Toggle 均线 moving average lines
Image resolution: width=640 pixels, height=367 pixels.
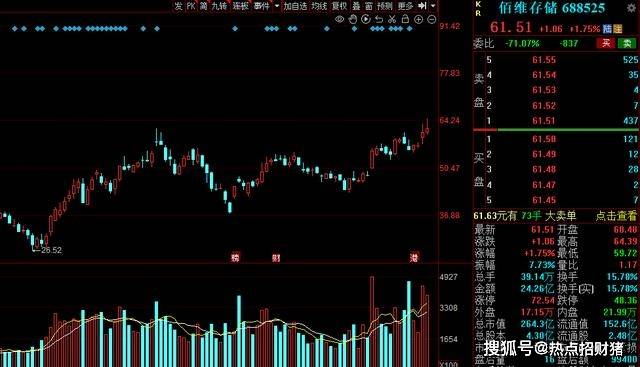(319, 6)
